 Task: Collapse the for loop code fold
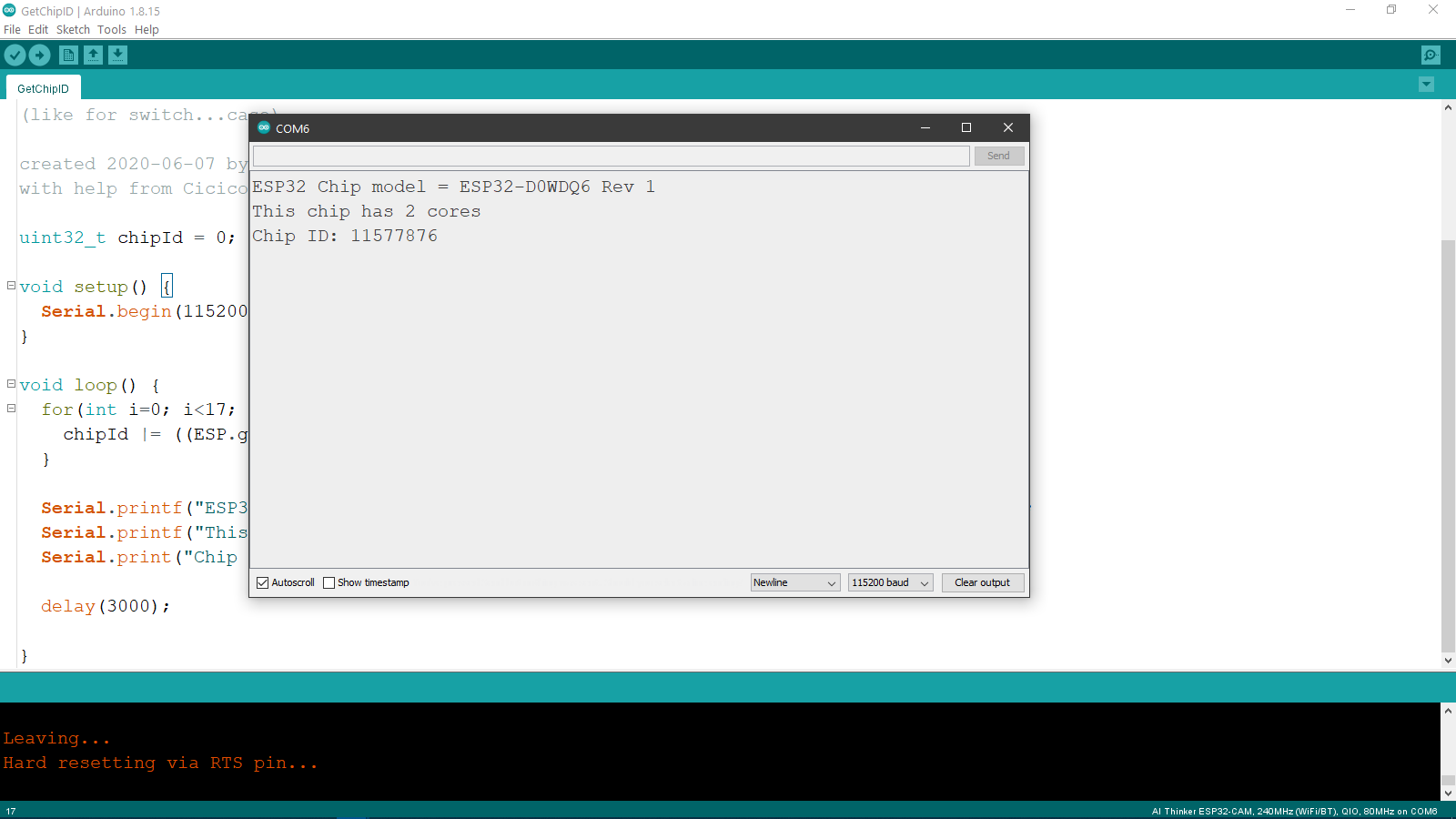pos(11,409)
